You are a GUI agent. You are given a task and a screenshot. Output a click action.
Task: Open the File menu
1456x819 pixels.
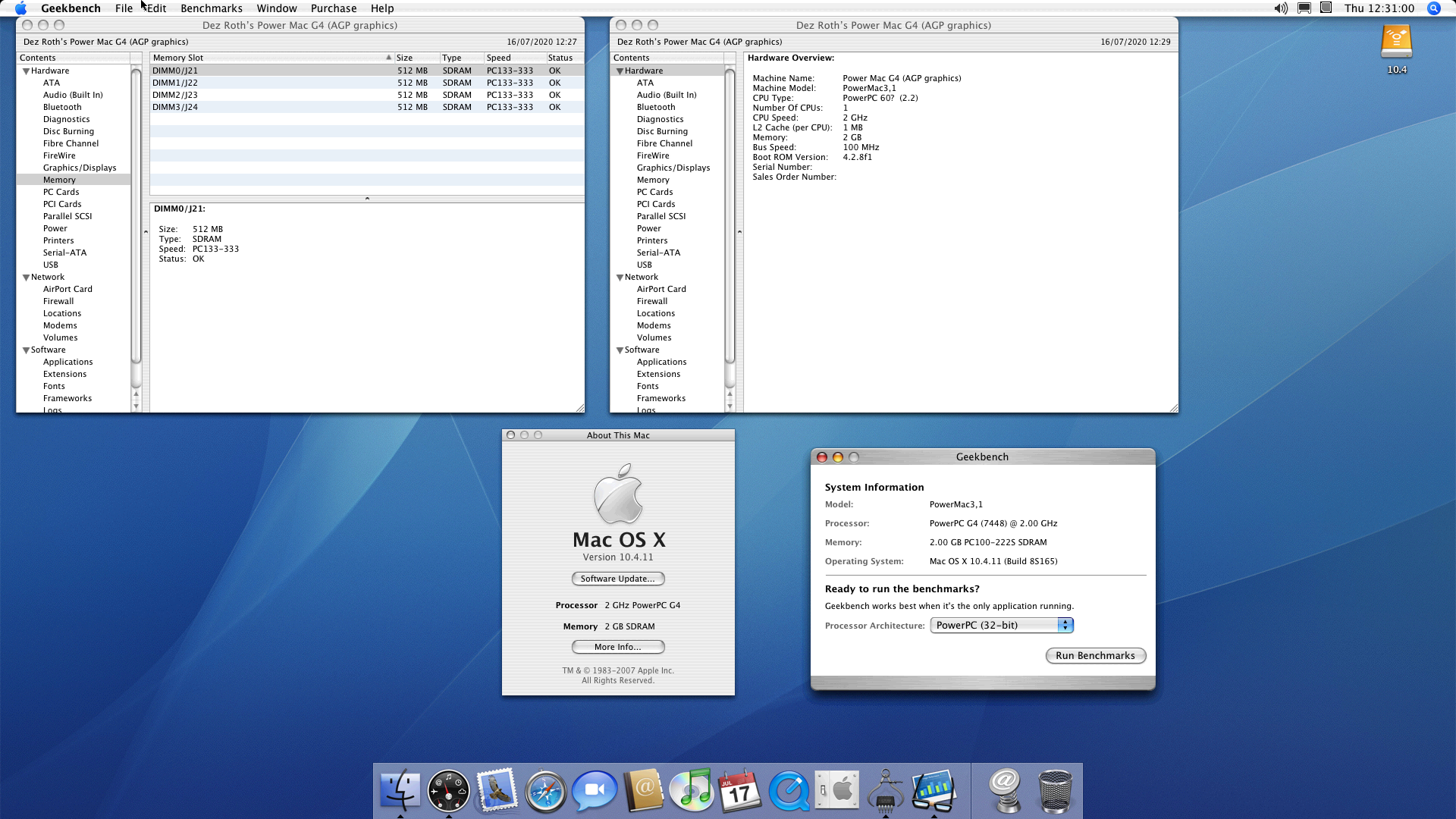click(124, 8)
